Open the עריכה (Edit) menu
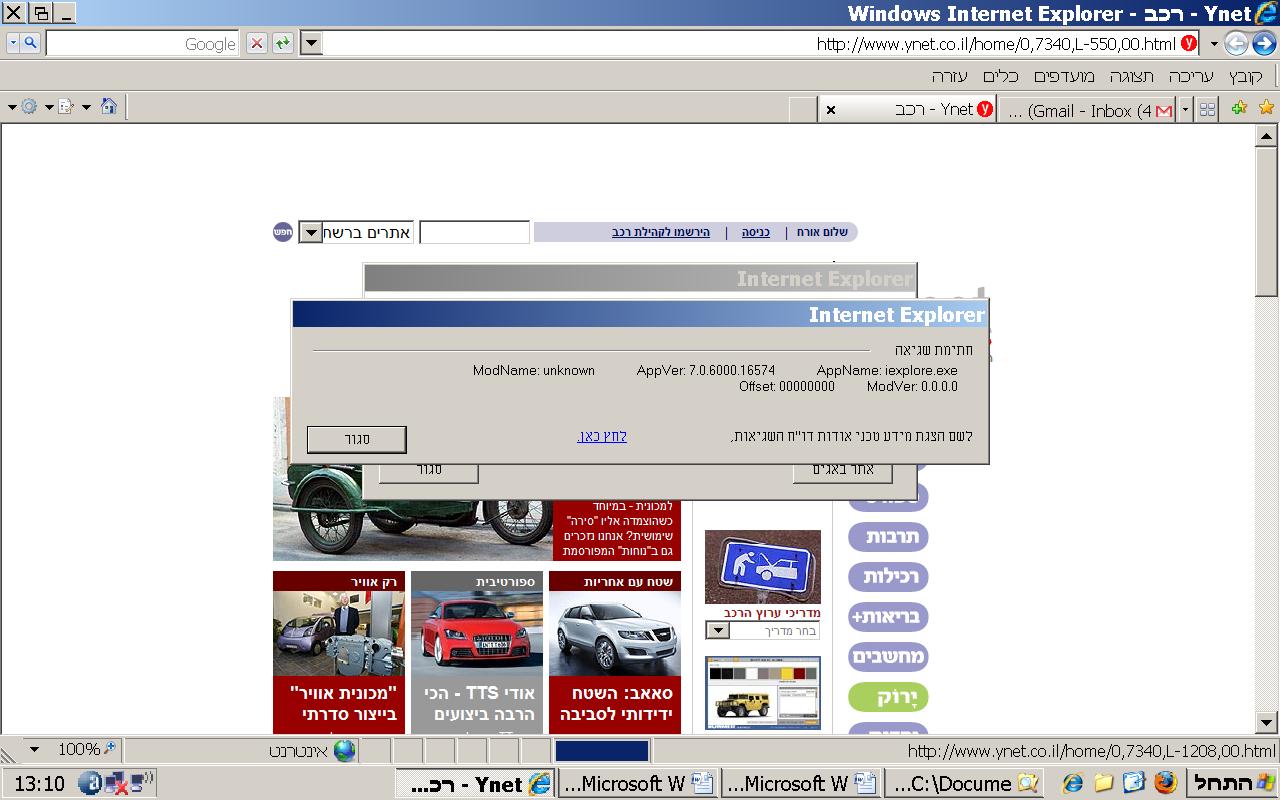 coord(1190,76)
